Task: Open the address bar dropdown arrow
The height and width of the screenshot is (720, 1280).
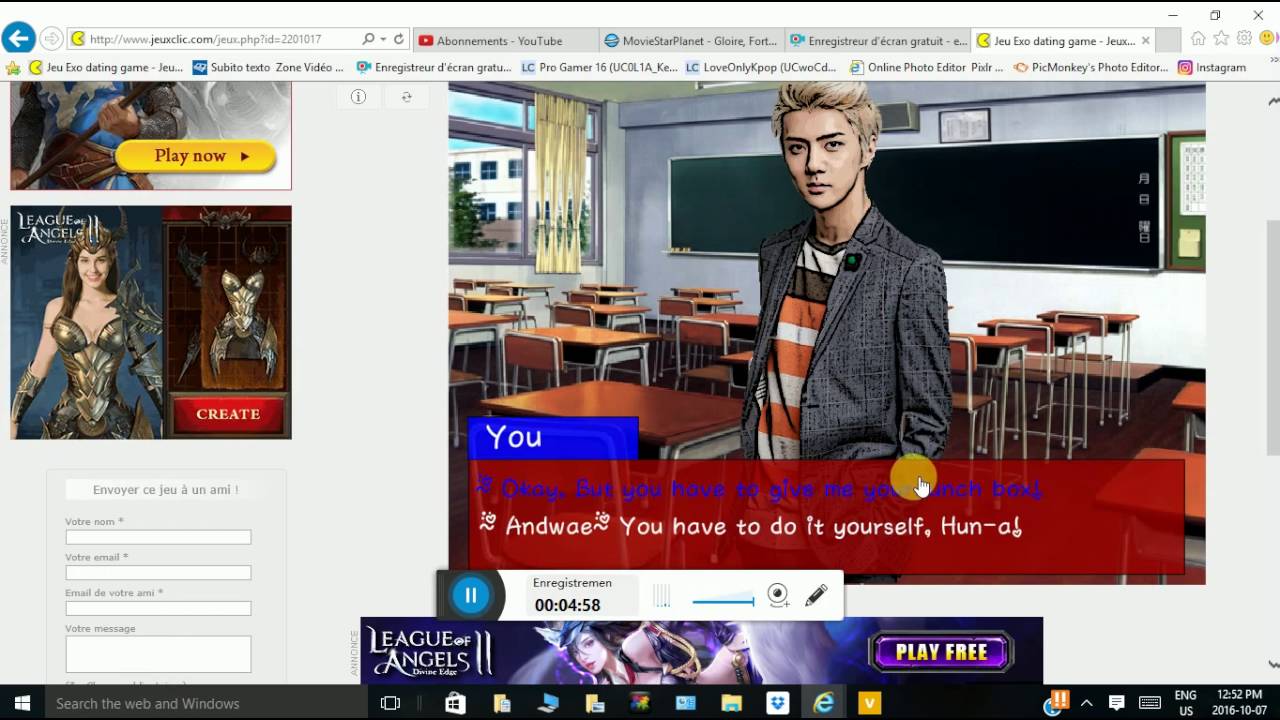Action: click(x=383, y=39)
